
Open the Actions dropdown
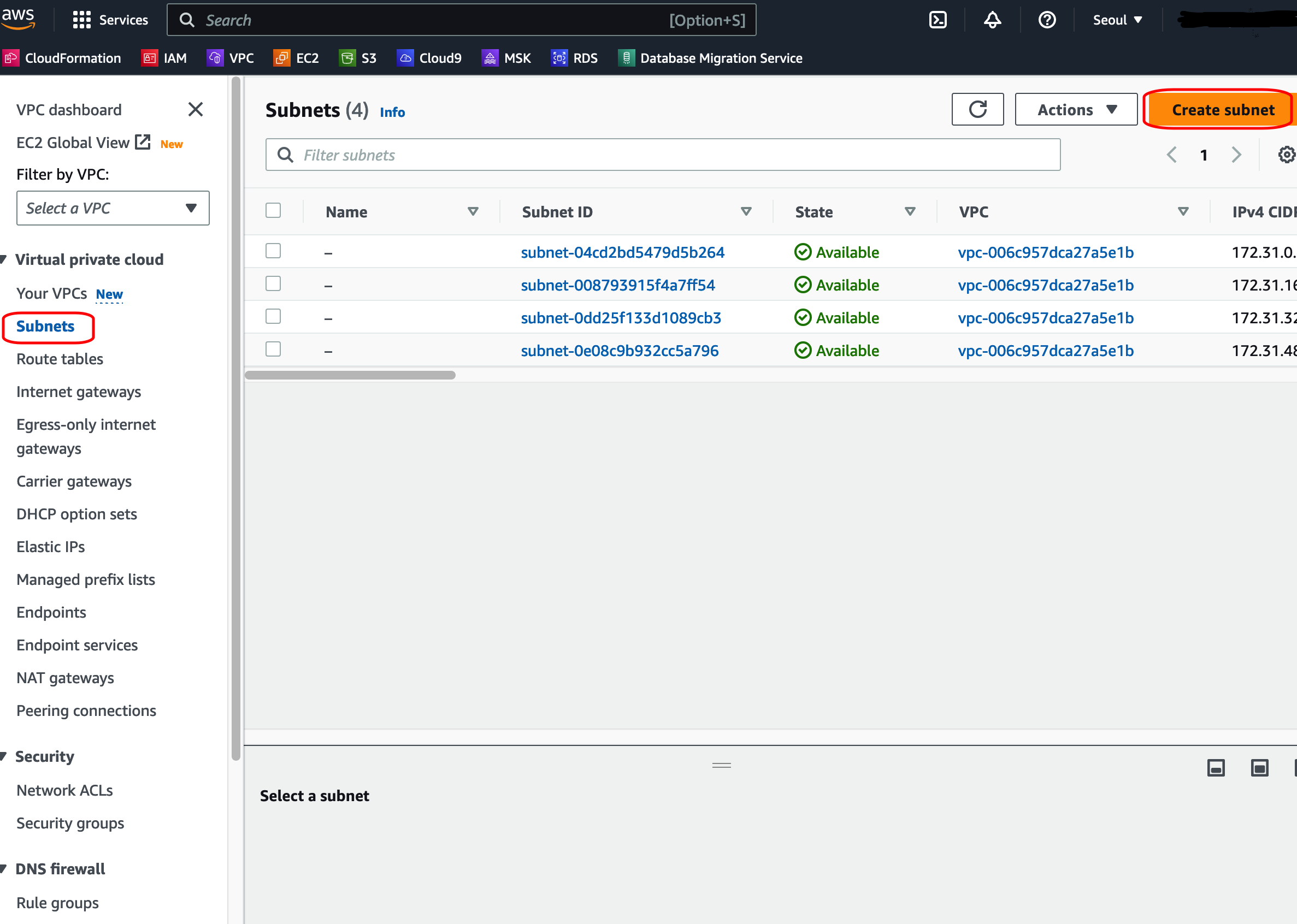pos(1076,109)
